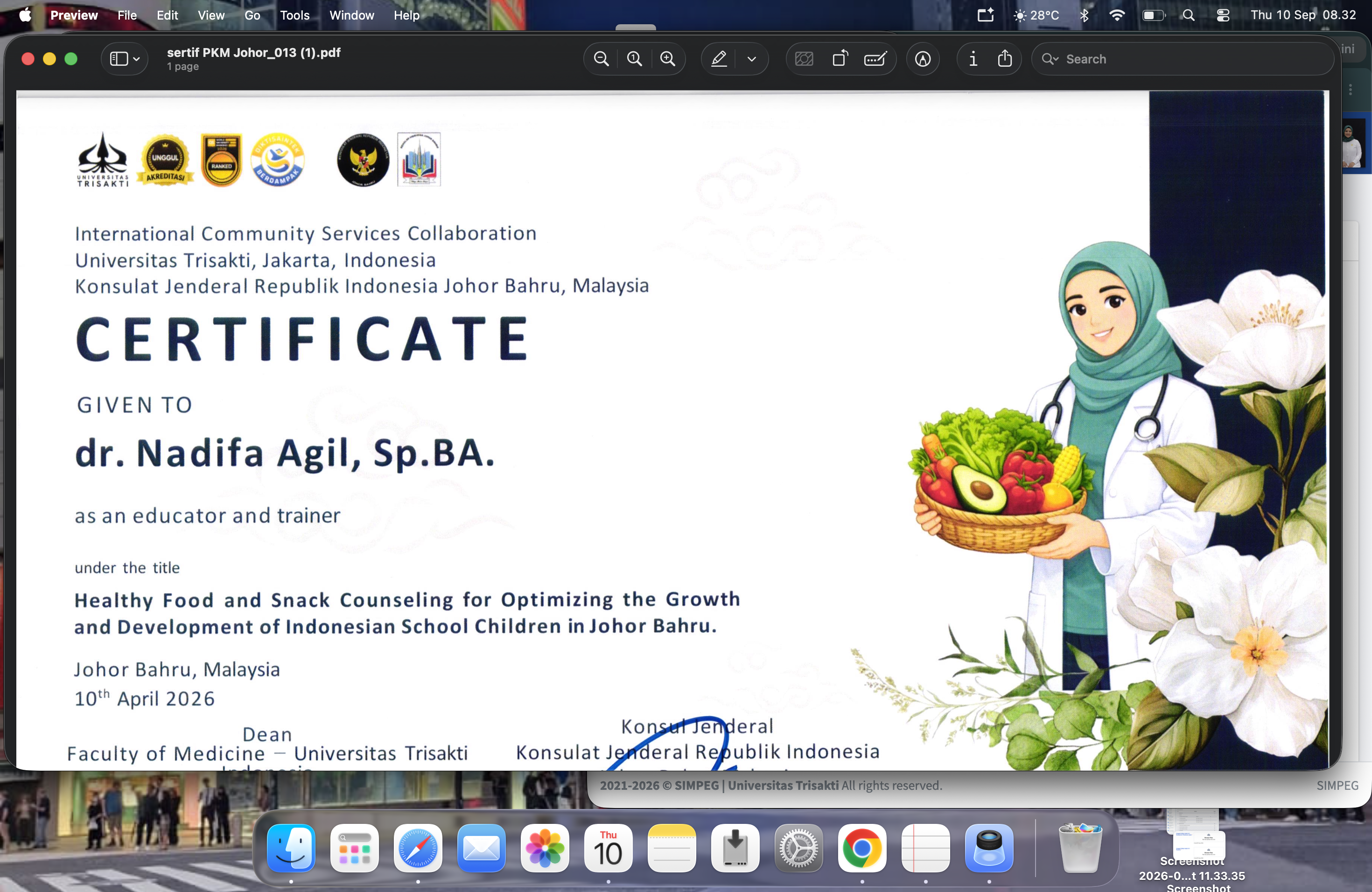Click the Zoom Out magnifier icon

(x=601, y=59)
